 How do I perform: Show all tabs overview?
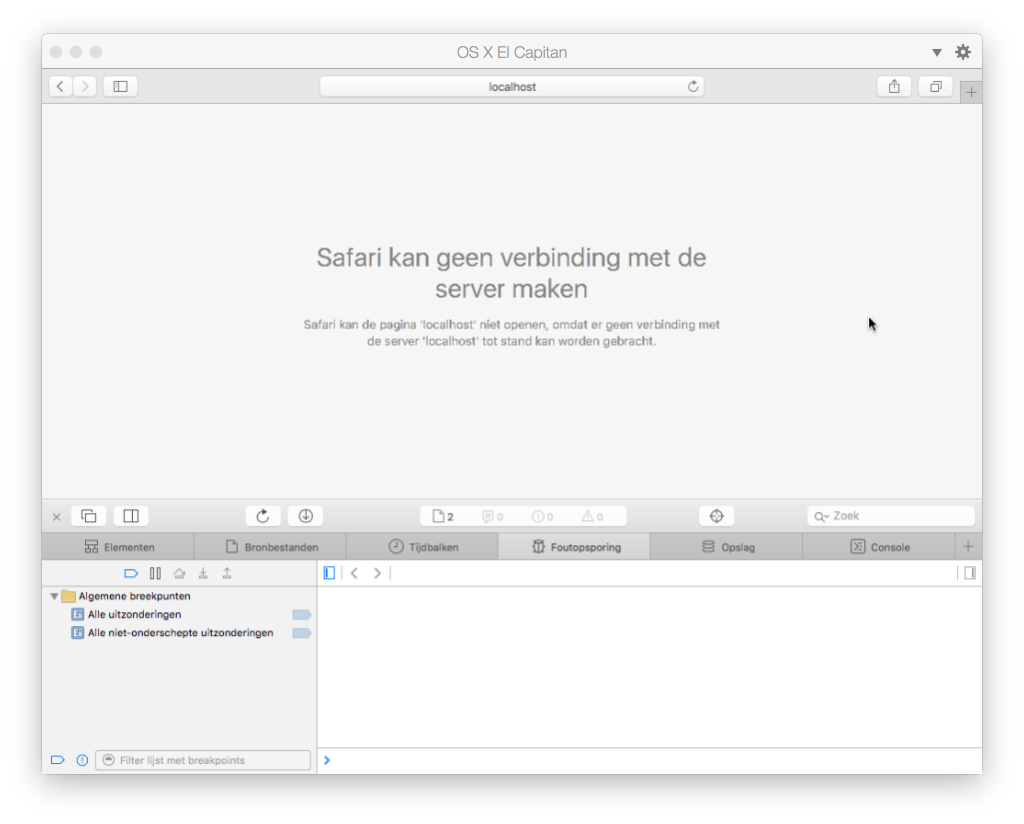[x=936, y=86]
